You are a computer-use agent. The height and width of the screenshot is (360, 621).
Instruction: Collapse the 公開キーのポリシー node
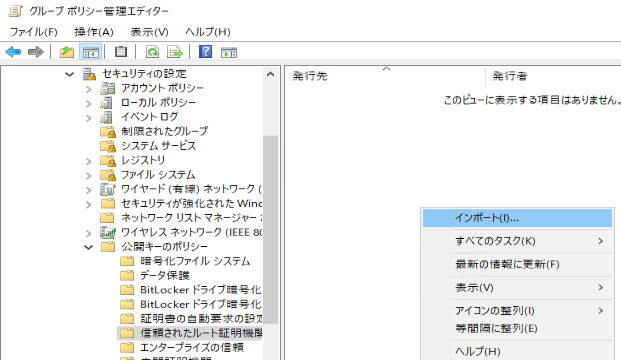[x=89, y=248]
